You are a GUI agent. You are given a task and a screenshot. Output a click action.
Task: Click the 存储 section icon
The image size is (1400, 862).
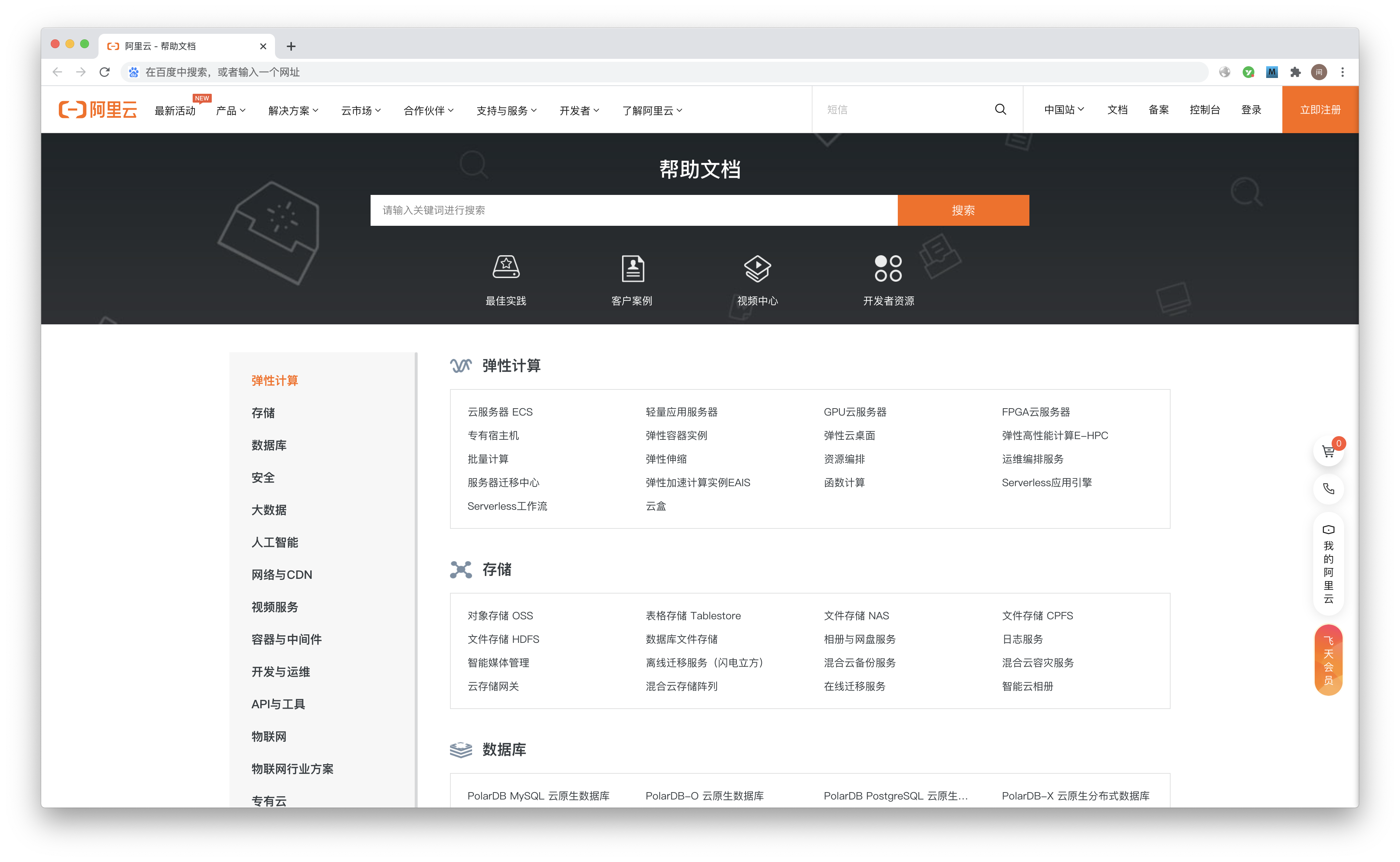pos(460,569)
